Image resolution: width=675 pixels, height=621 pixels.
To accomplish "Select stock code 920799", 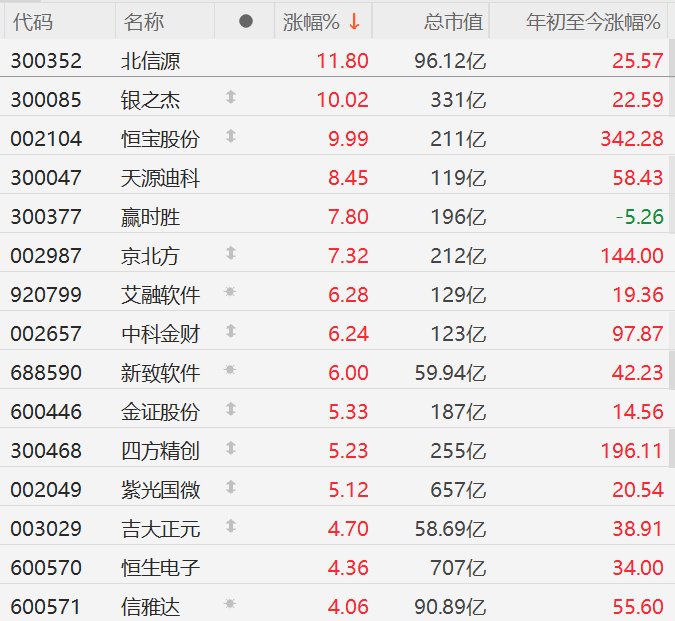I will click(x=46, y=295).
